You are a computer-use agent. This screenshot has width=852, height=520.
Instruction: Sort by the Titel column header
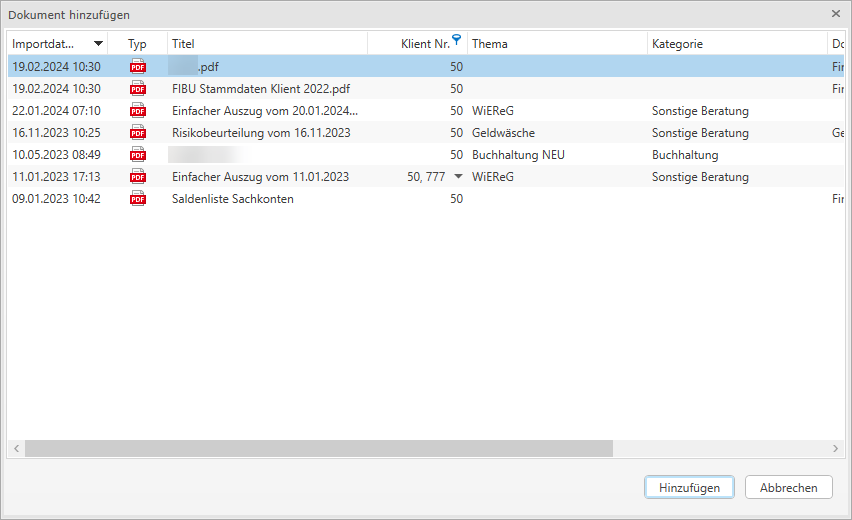pos(183,44)
